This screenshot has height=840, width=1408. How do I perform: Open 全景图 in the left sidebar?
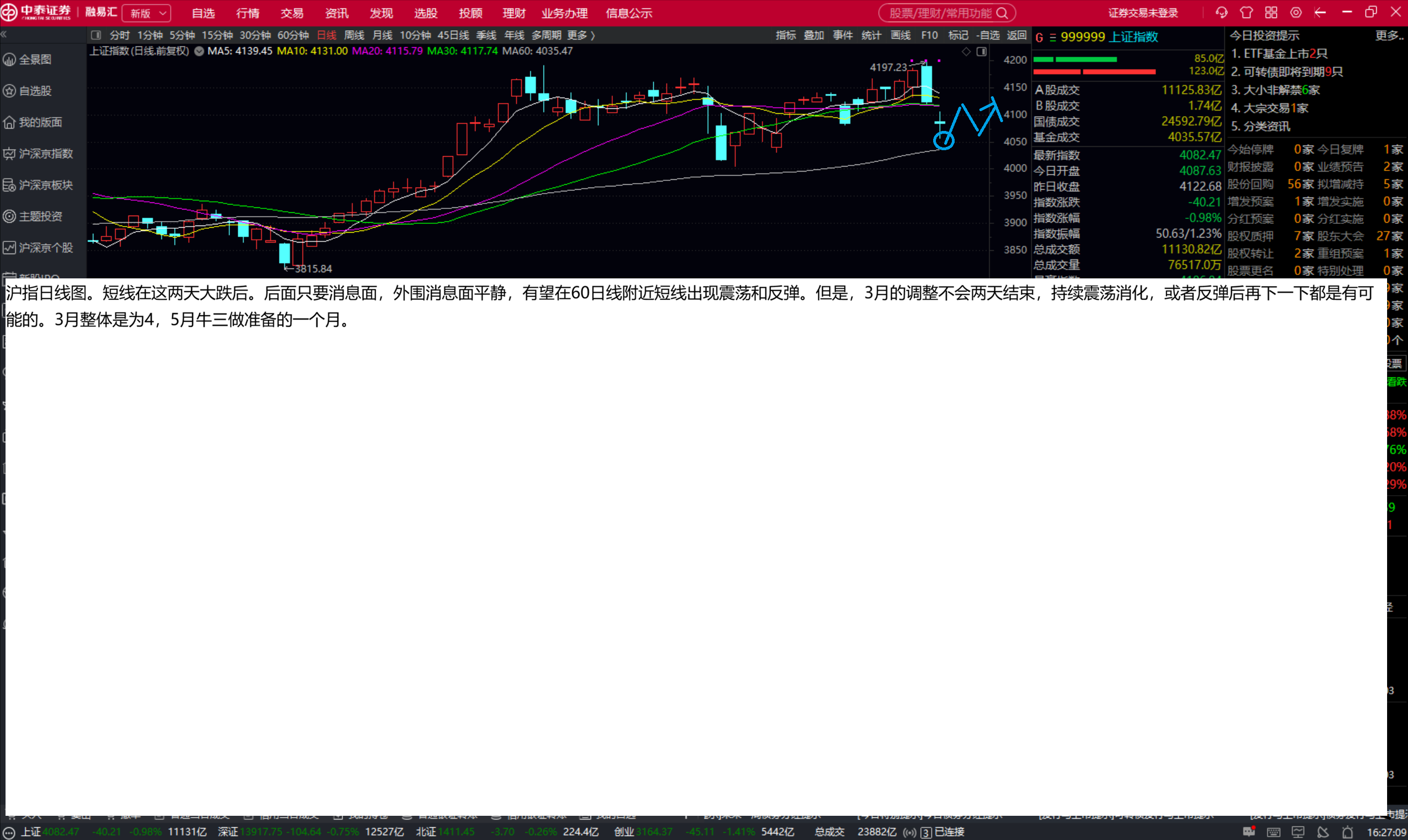tap(35, 59)
